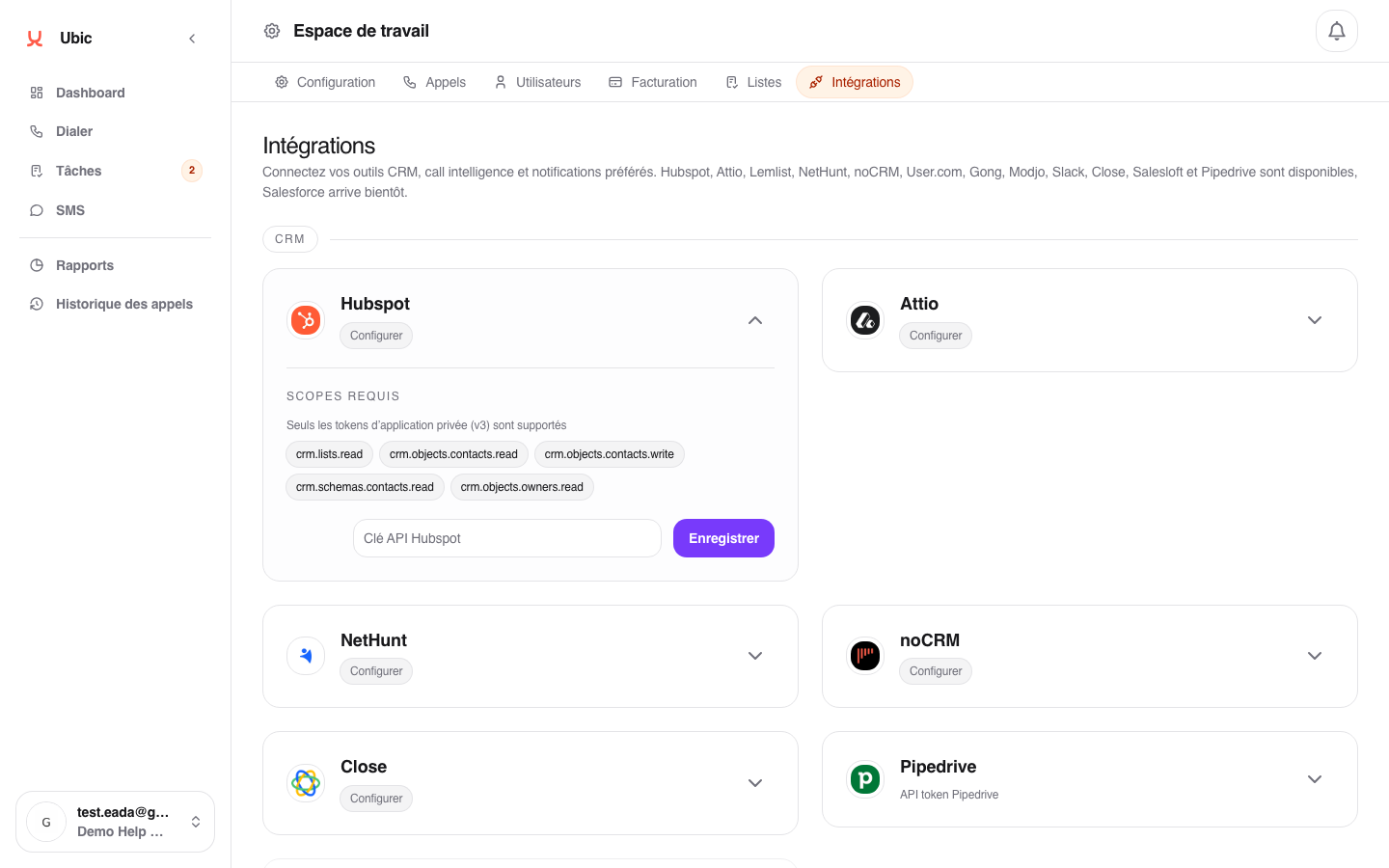Open the Utilisateurs tab
This screenshot has width=1389, height=868.
tap(537, 82)
